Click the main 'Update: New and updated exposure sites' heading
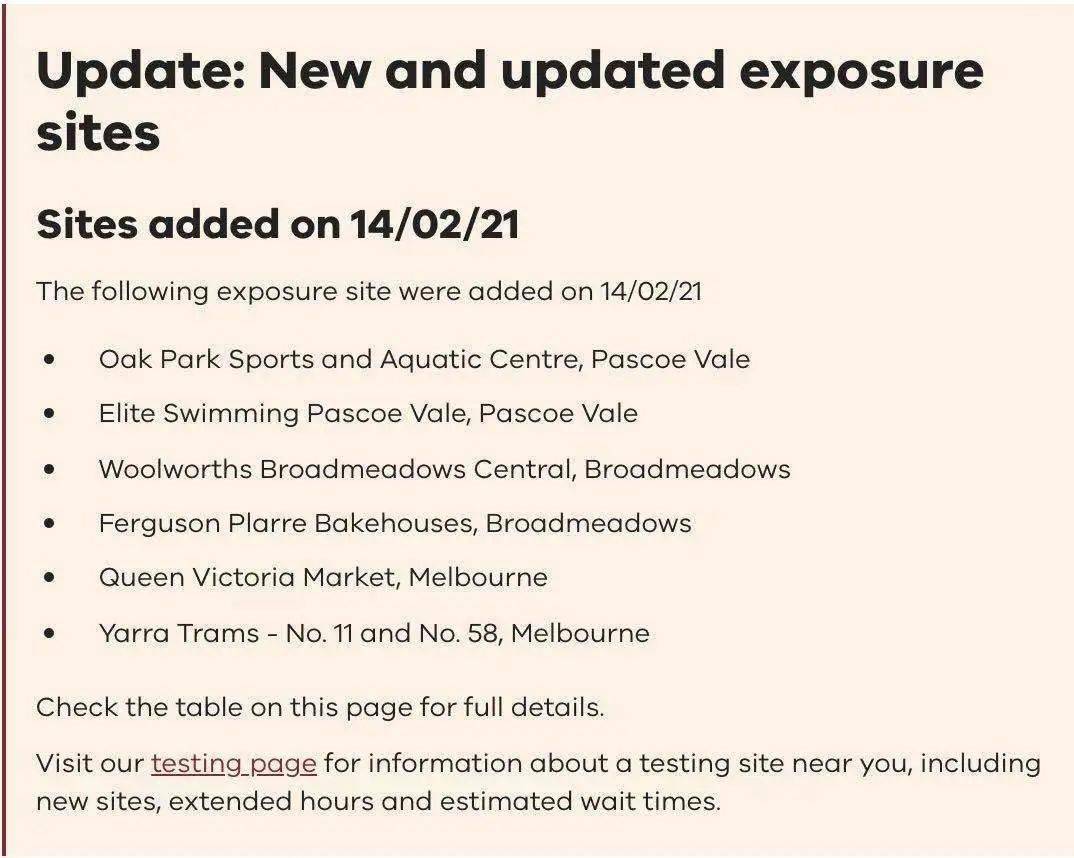Viewport: 1074px width, 858px height. [510, 101]
